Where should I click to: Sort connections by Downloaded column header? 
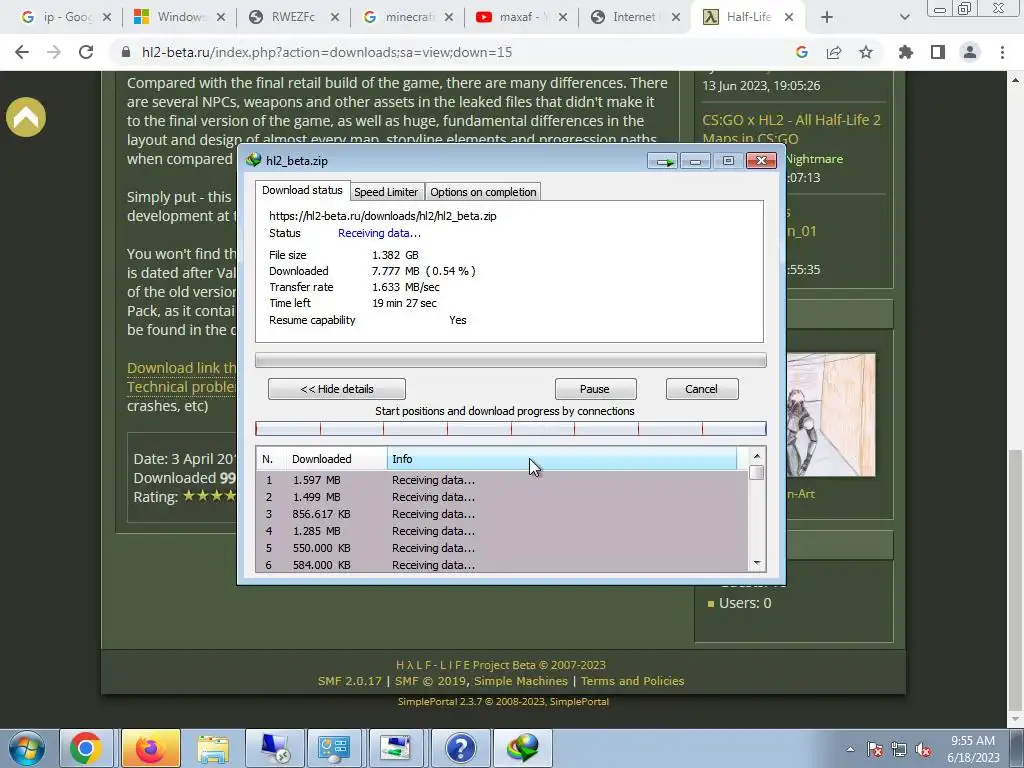(x=337, y=459)
